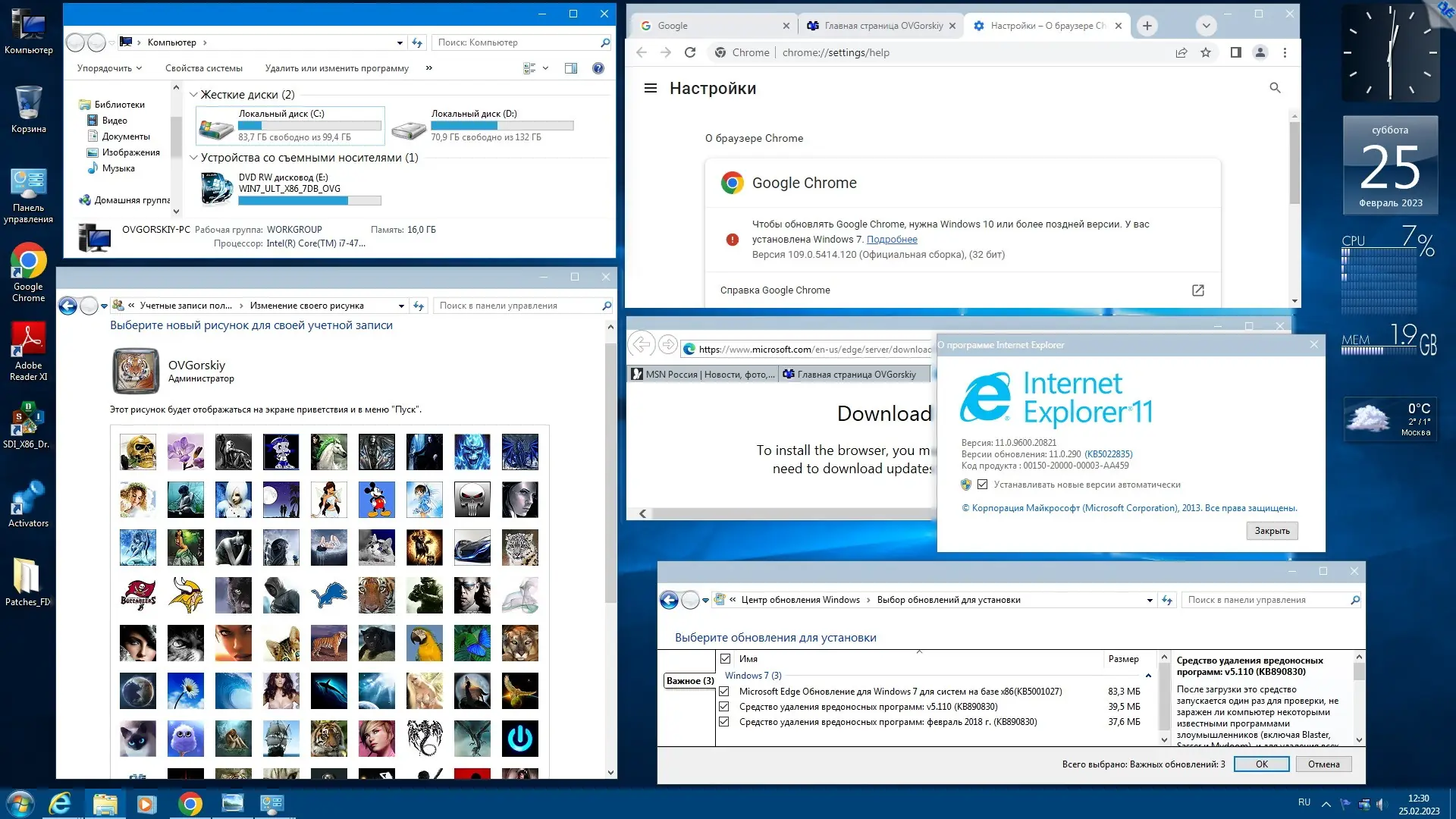This screenshot has width=1456, height=819.
Task: Collapse the Жесткие диски group
Action: coord(193,95)
